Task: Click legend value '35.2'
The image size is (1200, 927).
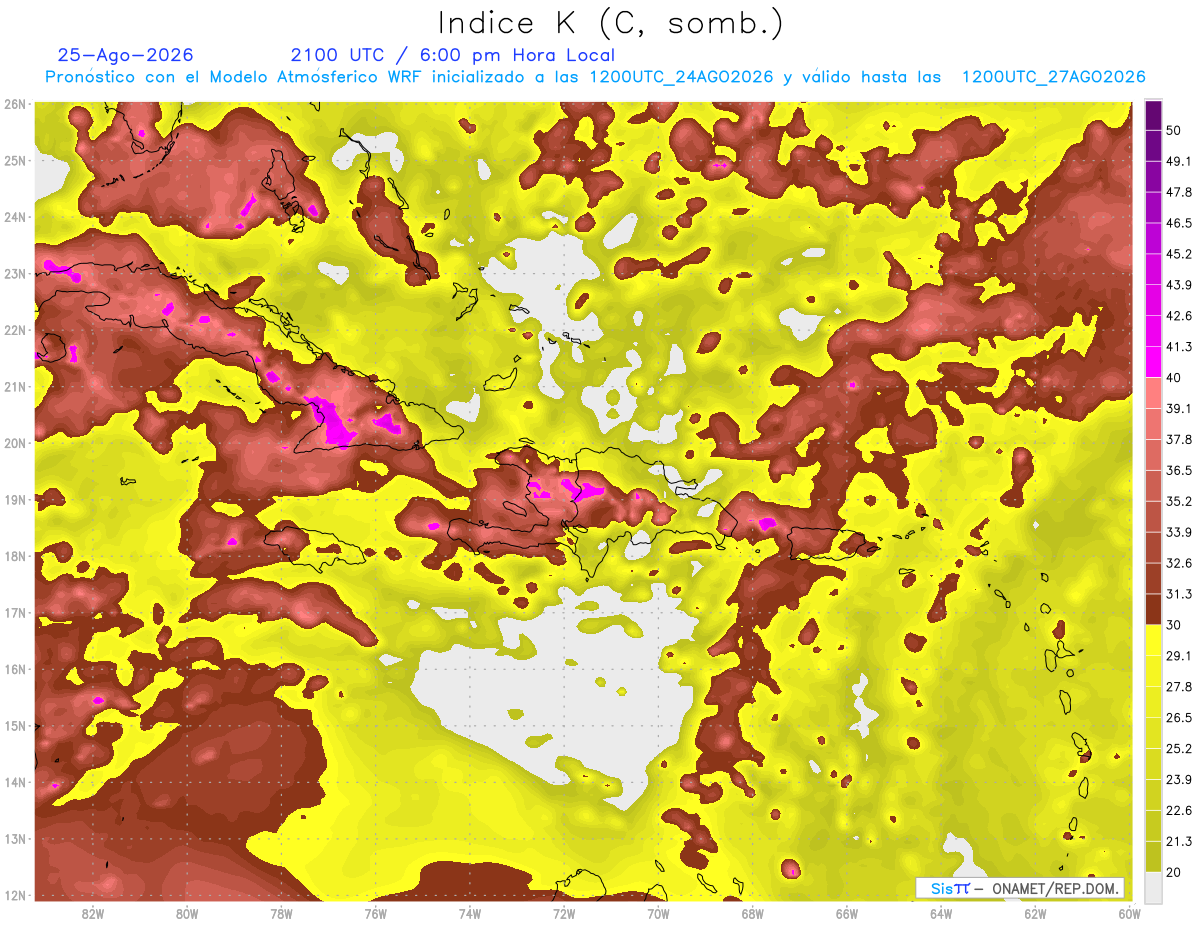Action: point(1178,501)
